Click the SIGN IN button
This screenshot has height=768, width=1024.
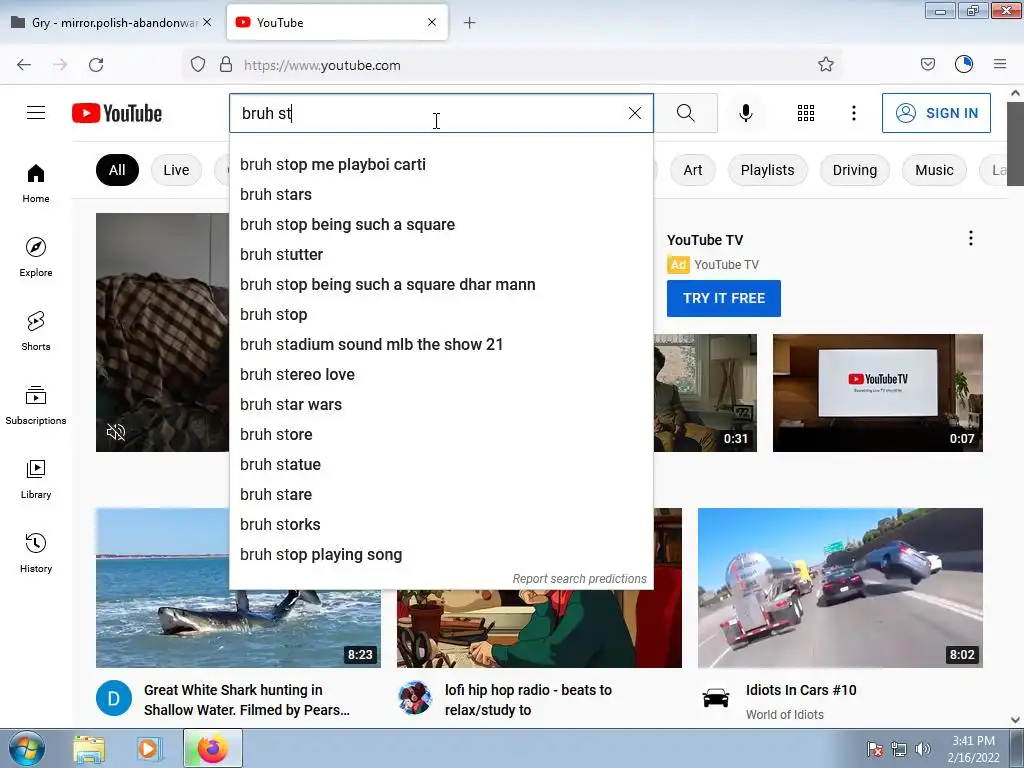click(936, 113)
